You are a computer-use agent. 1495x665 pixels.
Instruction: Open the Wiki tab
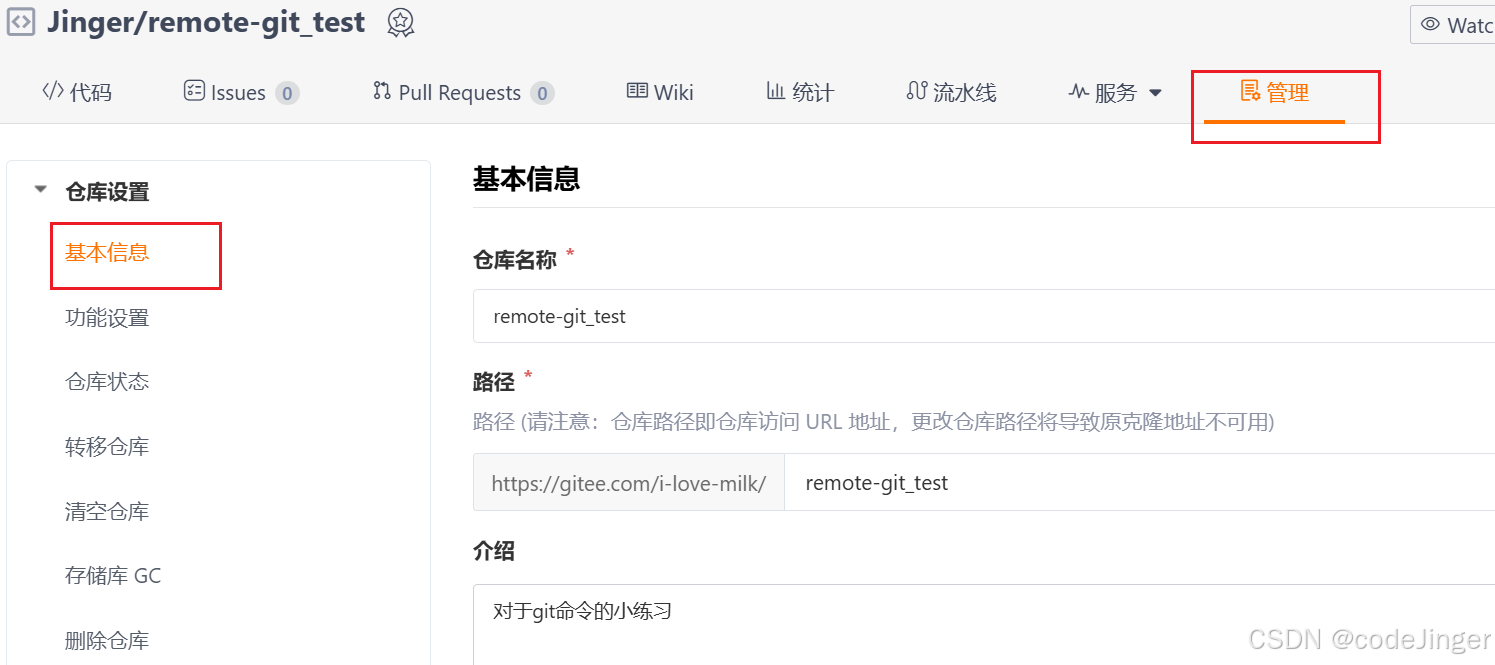pyautogui.click(x=660, y=93)
